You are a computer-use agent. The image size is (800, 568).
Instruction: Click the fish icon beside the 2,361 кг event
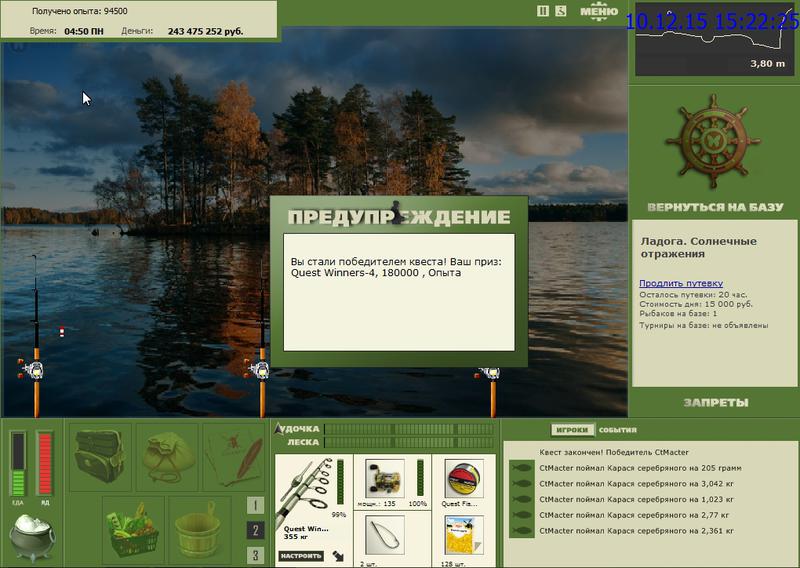pos(521,531)
